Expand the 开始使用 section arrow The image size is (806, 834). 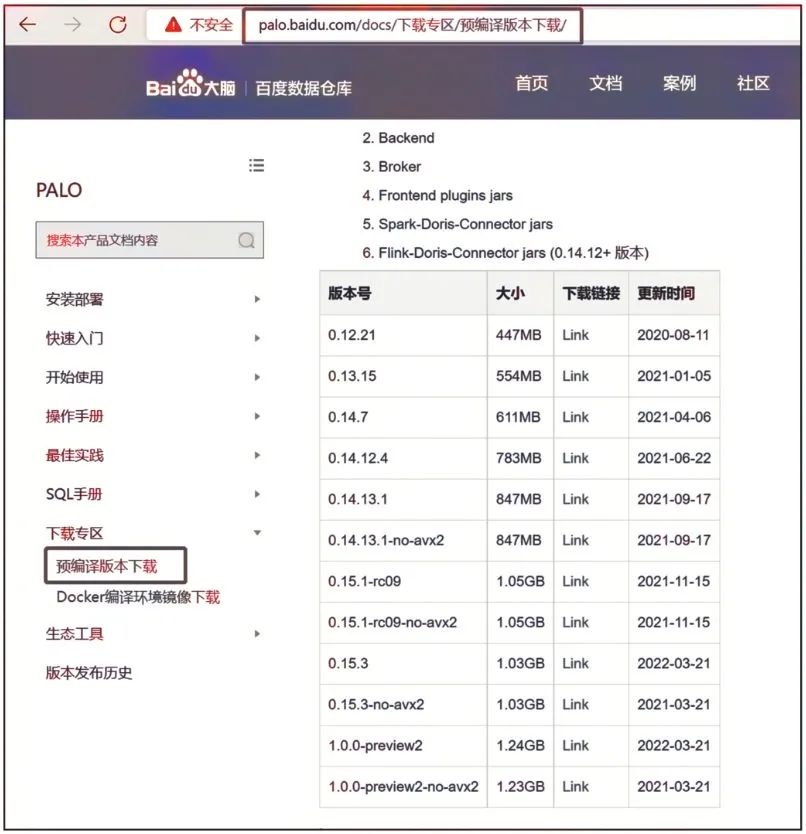pos(257,378)
